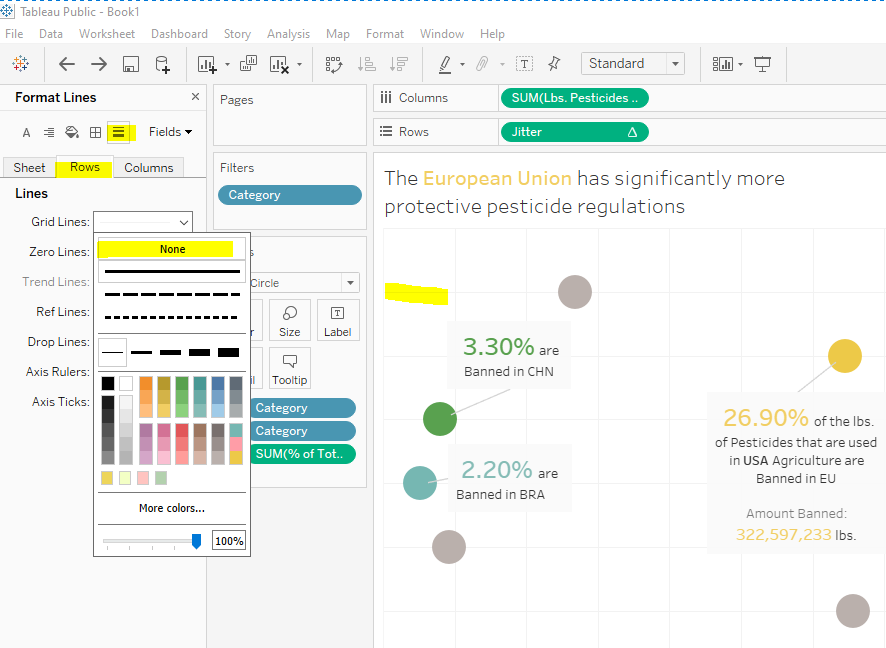Choose the short dotted line style
Screen dimensions: 886x648
(x=172, y=317)
